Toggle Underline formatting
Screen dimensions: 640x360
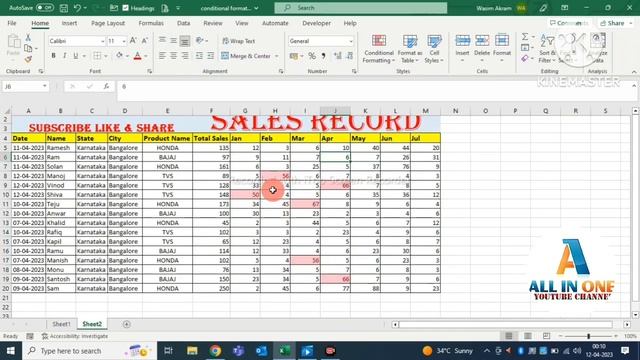[x=76, y=56]
